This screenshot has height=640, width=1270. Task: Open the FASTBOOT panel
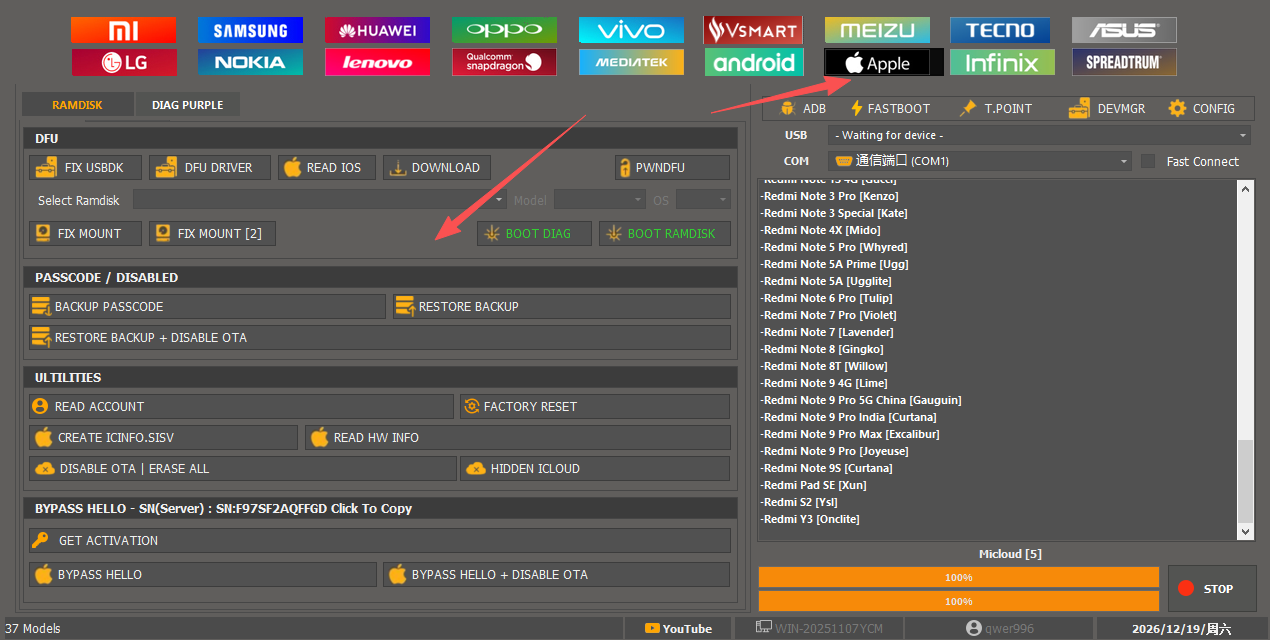890,108
